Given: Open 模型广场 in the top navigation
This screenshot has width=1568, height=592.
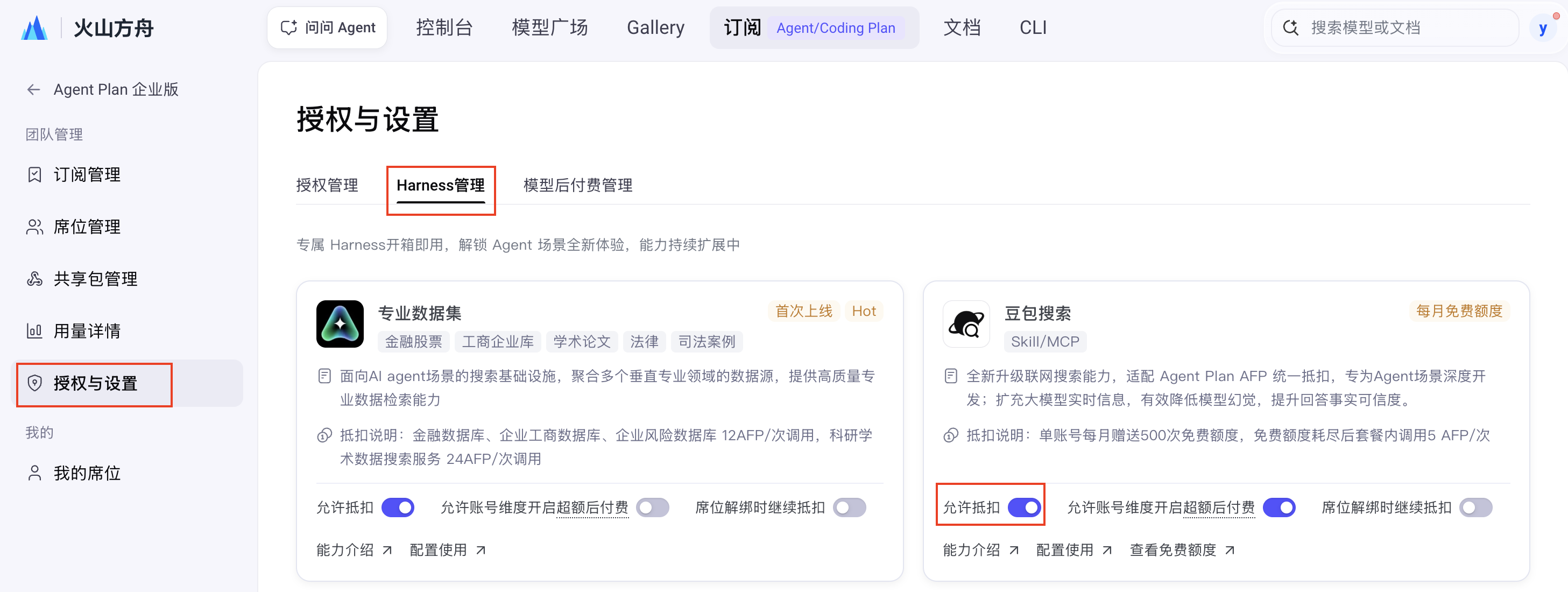Looking at the screenshot, I should [549, 28].
